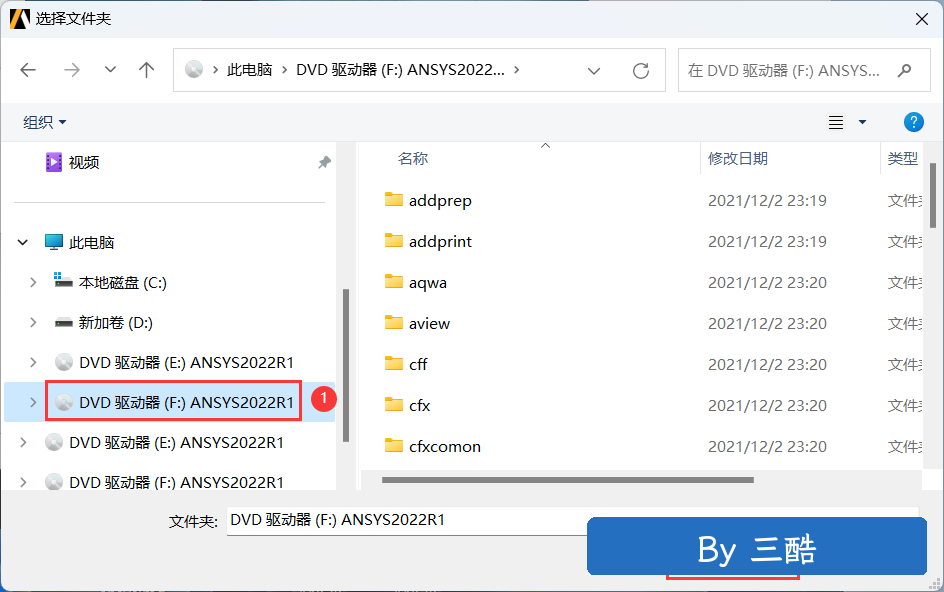The width and height of the screenshot is (944, 592).
Task: Select the cfxcomon folder
Action: pyautogui.click(x=433, y=446)
